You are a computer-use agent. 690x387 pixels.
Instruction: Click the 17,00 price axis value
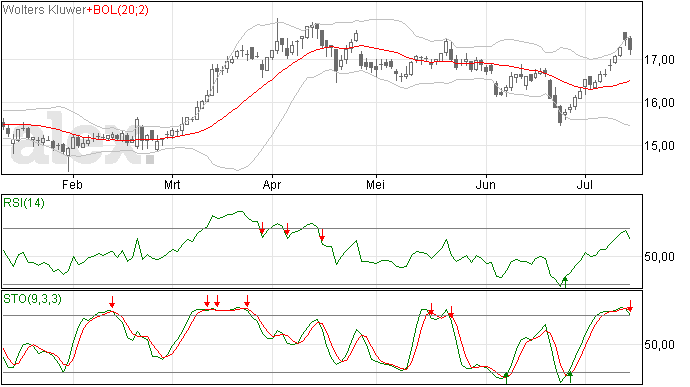point(659,59)
